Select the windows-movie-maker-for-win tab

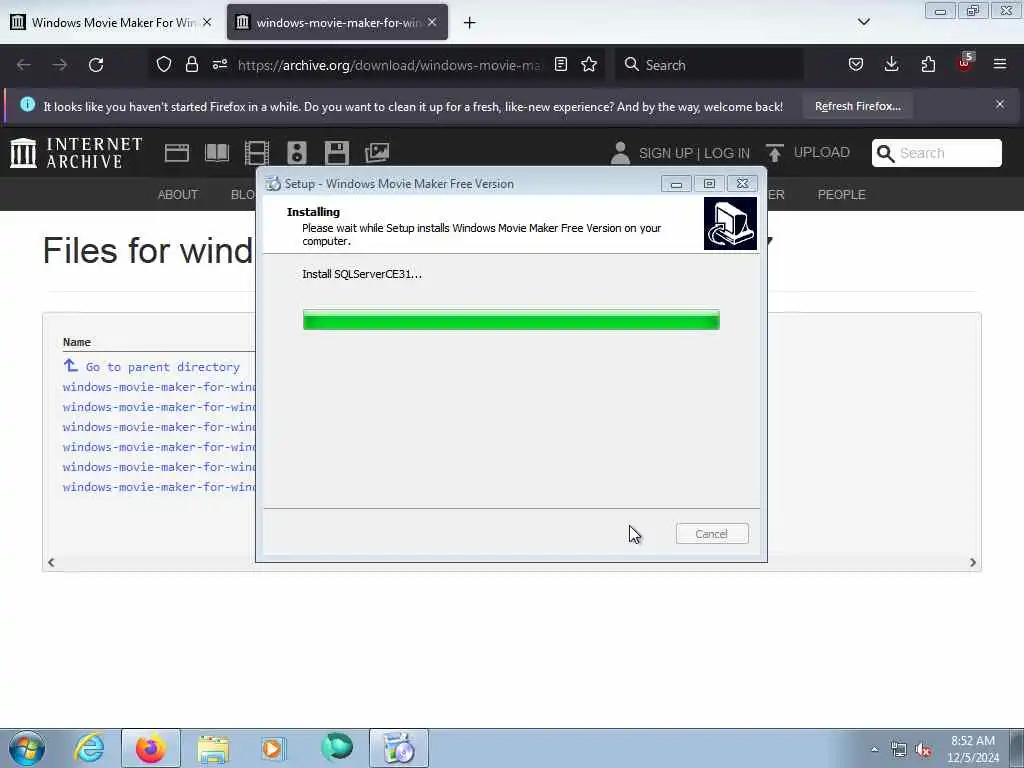pos(338,22)
